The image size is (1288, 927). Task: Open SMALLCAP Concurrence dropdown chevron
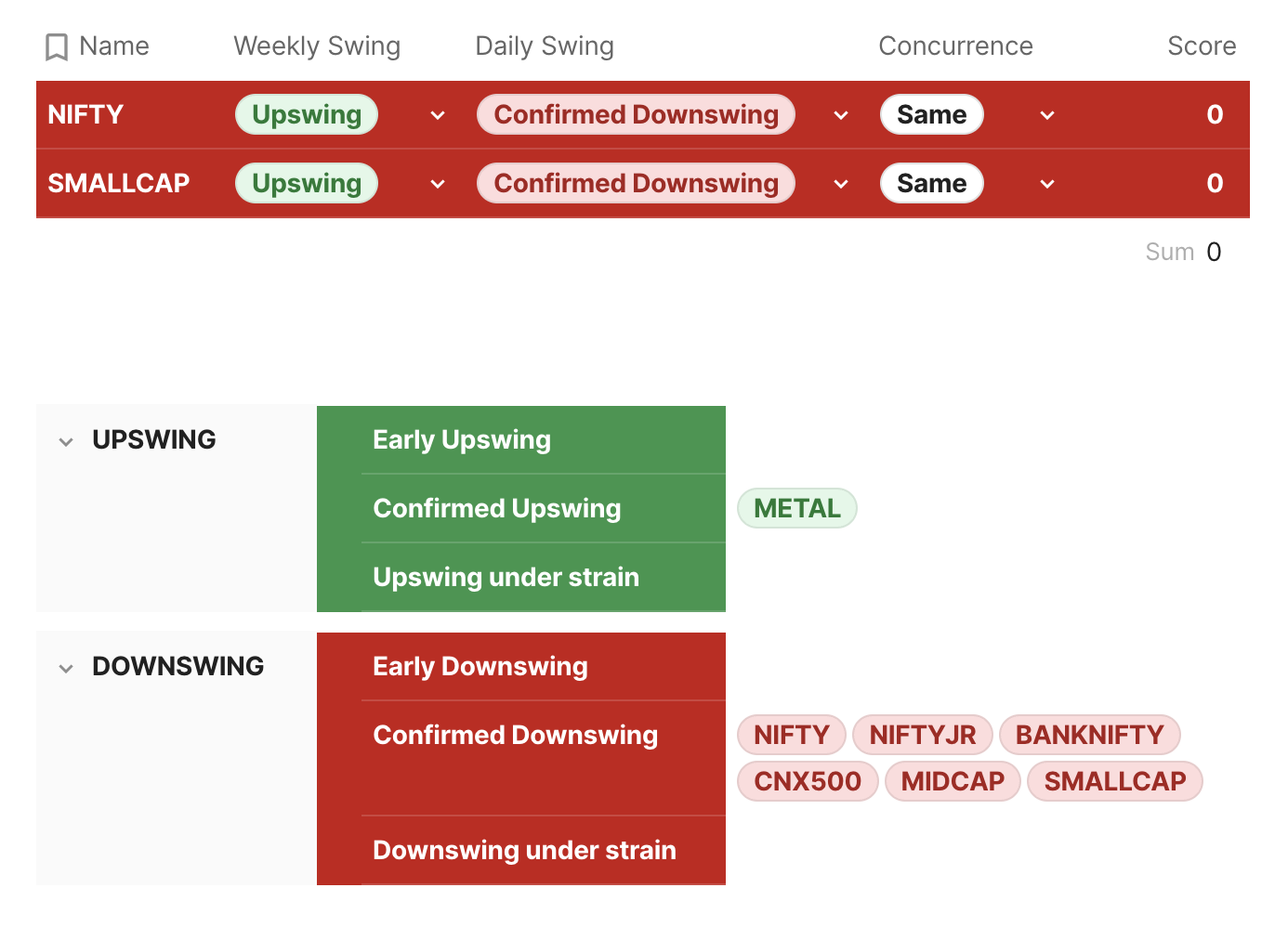1047,184
